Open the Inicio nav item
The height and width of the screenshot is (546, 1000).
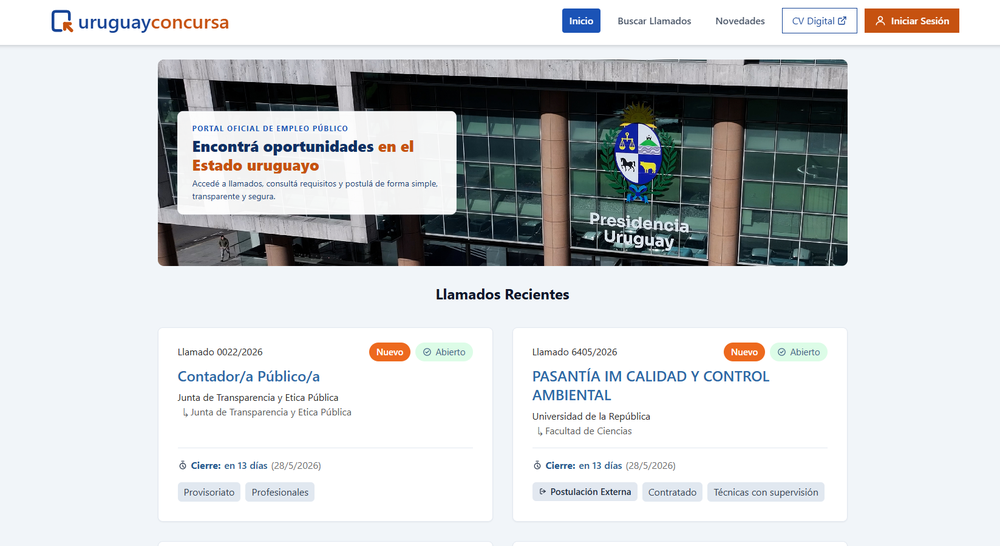(581, 21)
